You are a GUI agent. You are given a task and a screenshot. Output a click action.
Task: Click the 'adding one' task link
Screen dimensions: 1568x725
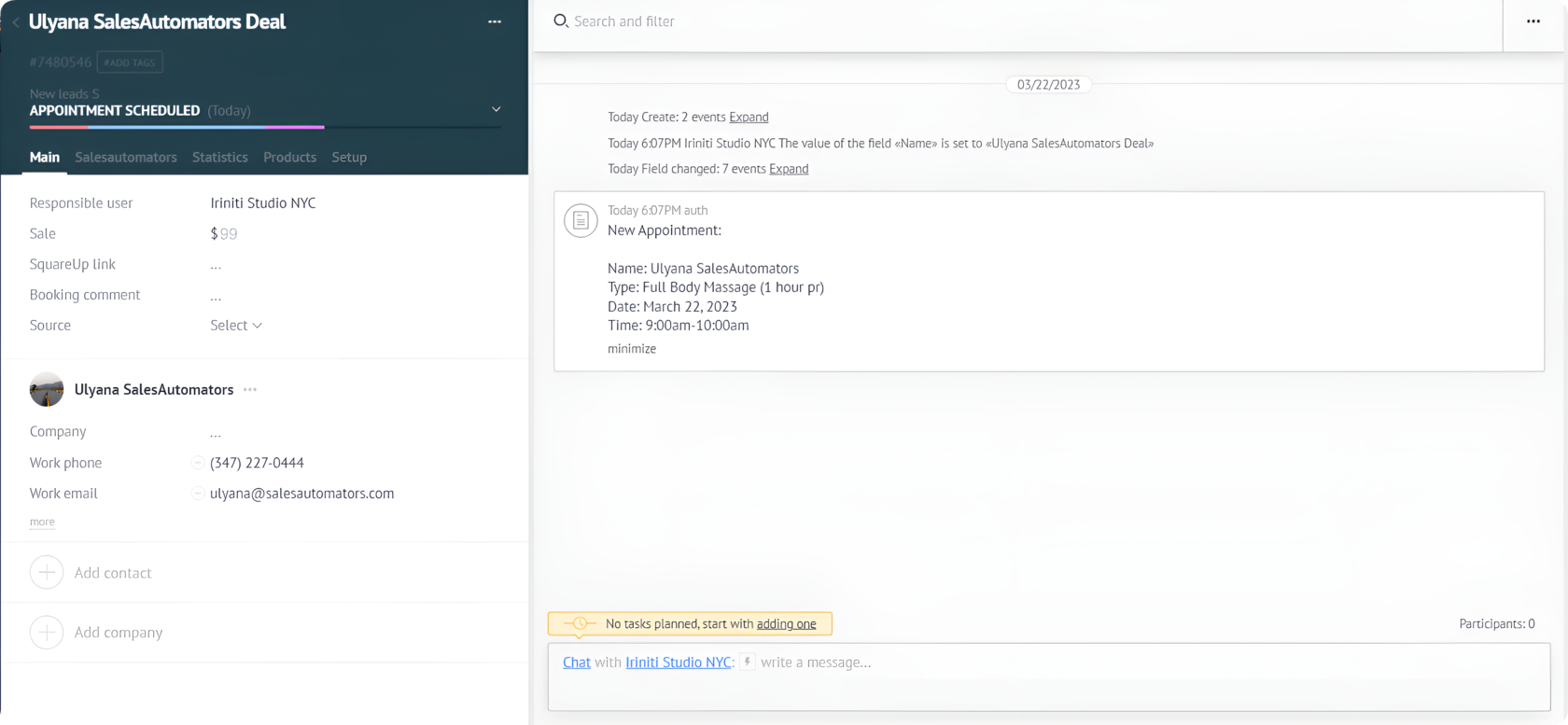point(786,624)
